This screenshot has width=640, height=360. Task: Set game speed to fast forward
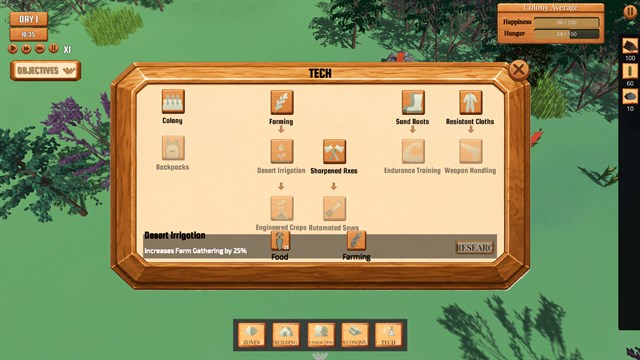26,49
